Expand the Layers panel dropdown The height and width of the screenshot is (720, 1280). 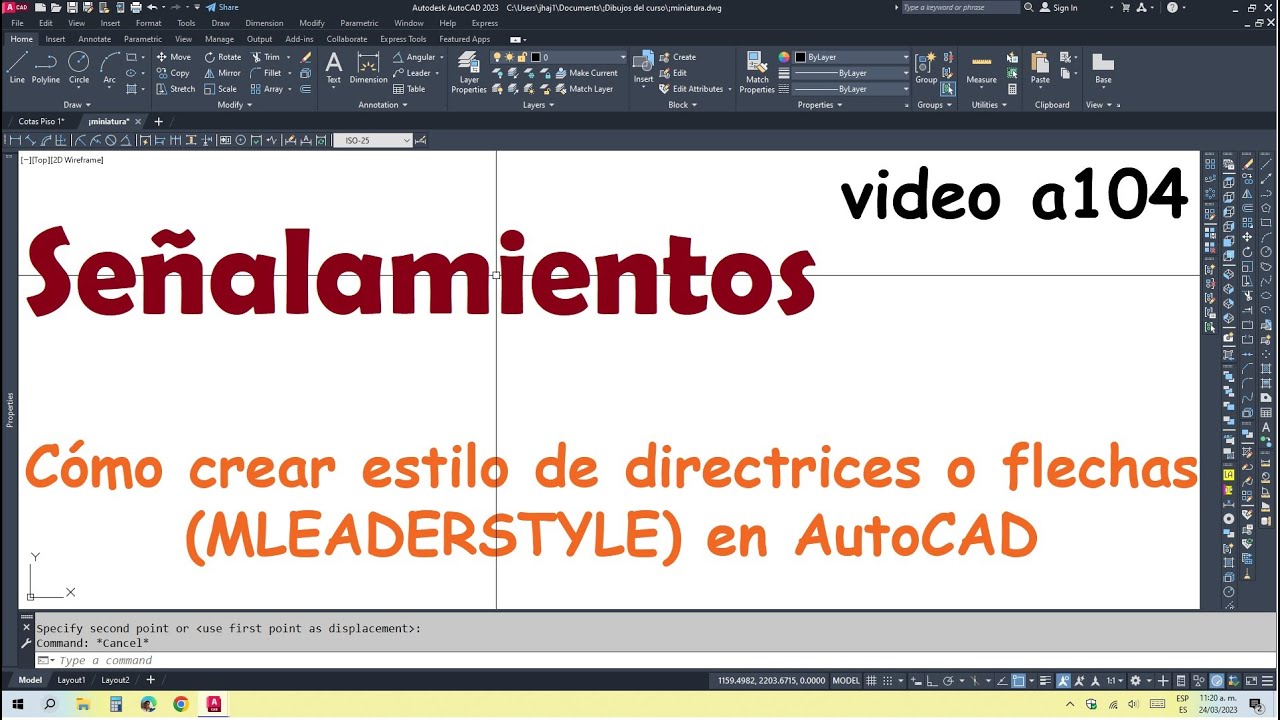tap(538, 105)
